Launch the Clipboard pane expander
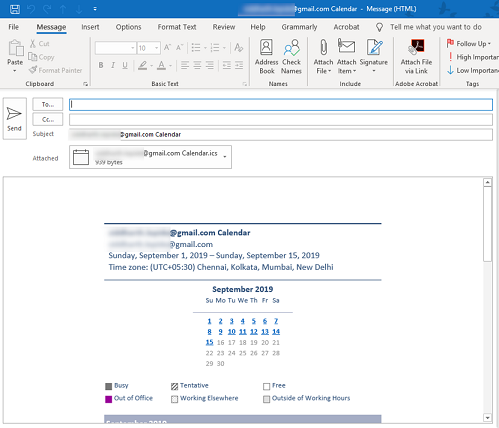Screen dimensions: 499x428 click(x=85, y=84)
